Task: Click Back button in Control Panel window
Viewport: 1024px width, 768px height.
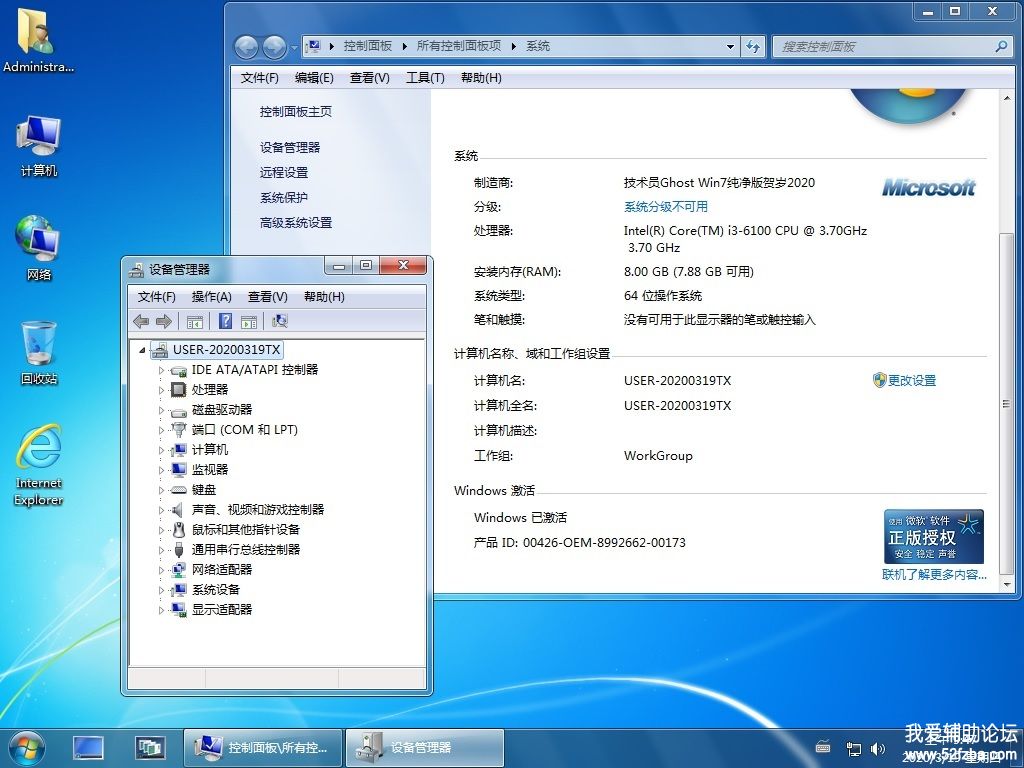Action: pos(246,47)
